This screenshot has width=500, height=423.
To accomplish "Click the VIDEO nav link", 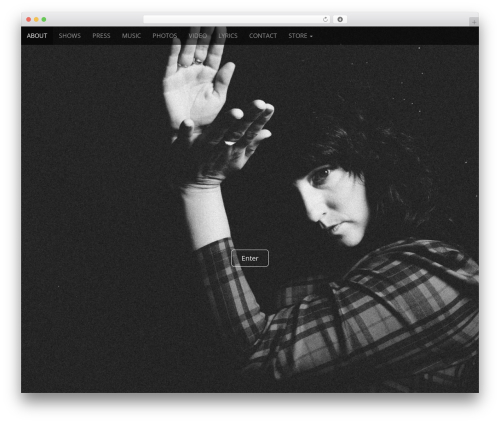I will coord(198,36).
